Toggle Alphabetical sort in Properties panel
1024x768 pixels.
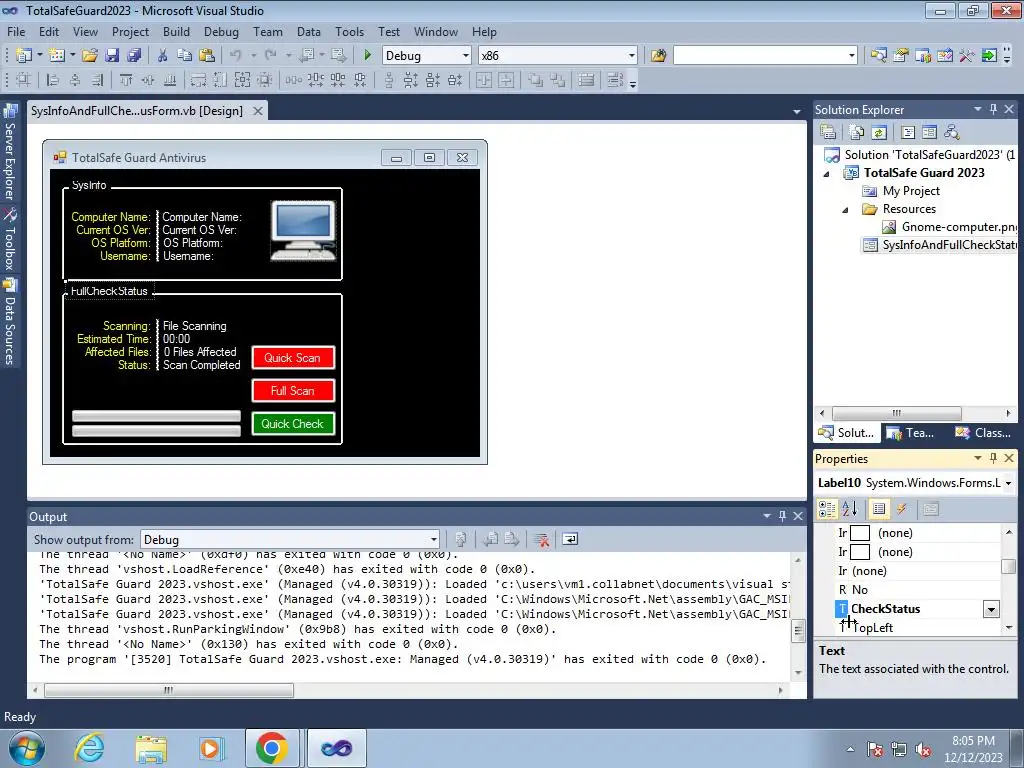pyautogui.click(x=850, y=509)
